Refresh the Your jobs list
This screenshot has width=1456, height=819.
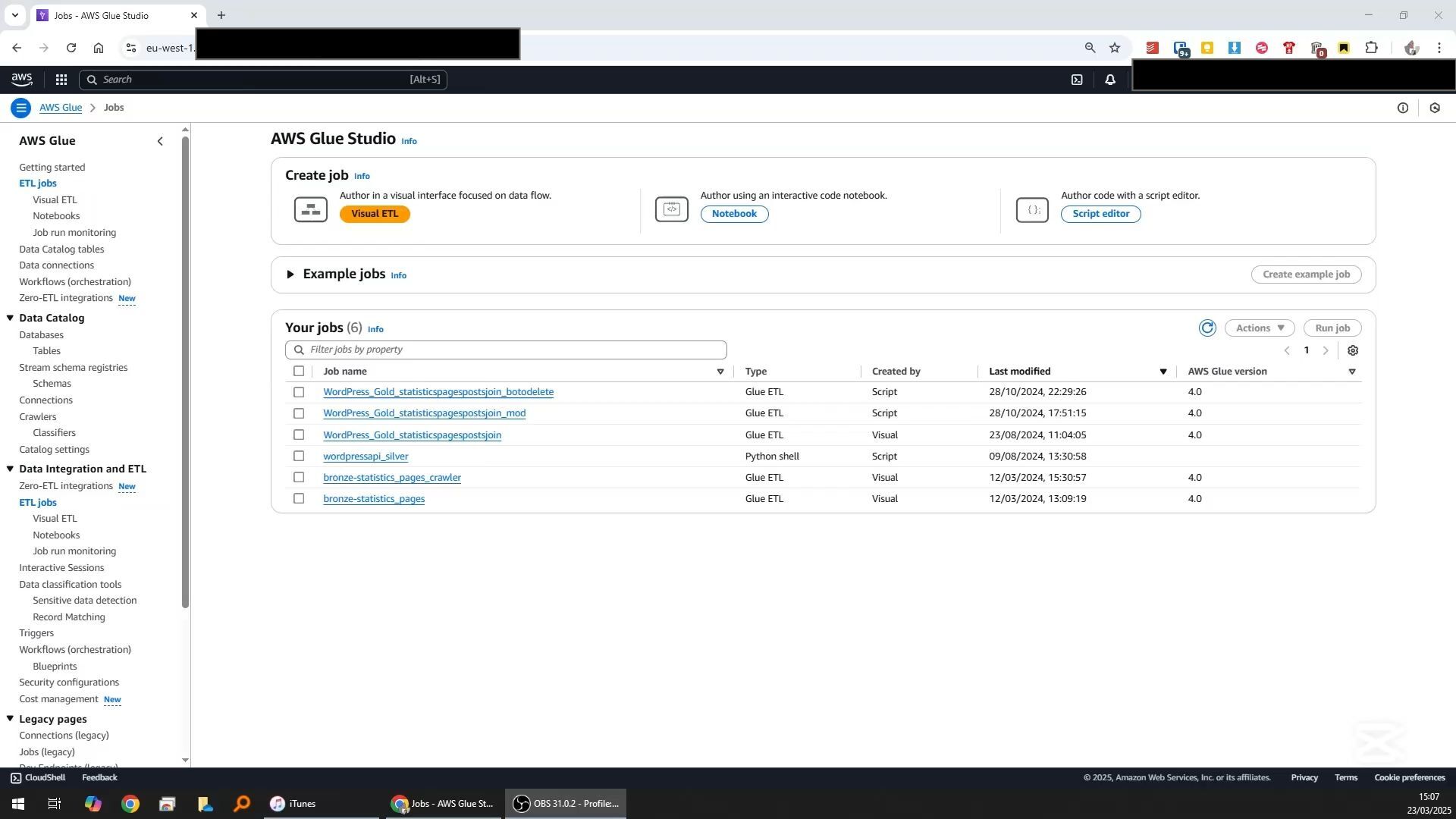point(1207,328)
